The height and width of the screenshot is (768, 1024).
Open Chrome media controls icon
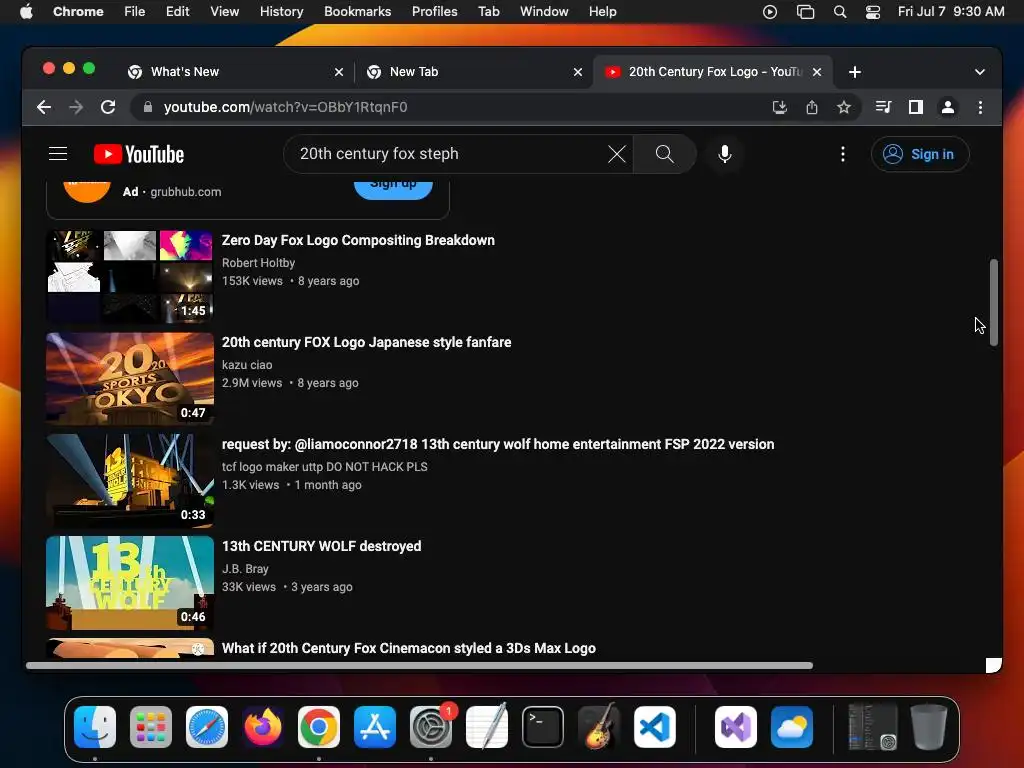pyautogui.click(x=883, y=107)
